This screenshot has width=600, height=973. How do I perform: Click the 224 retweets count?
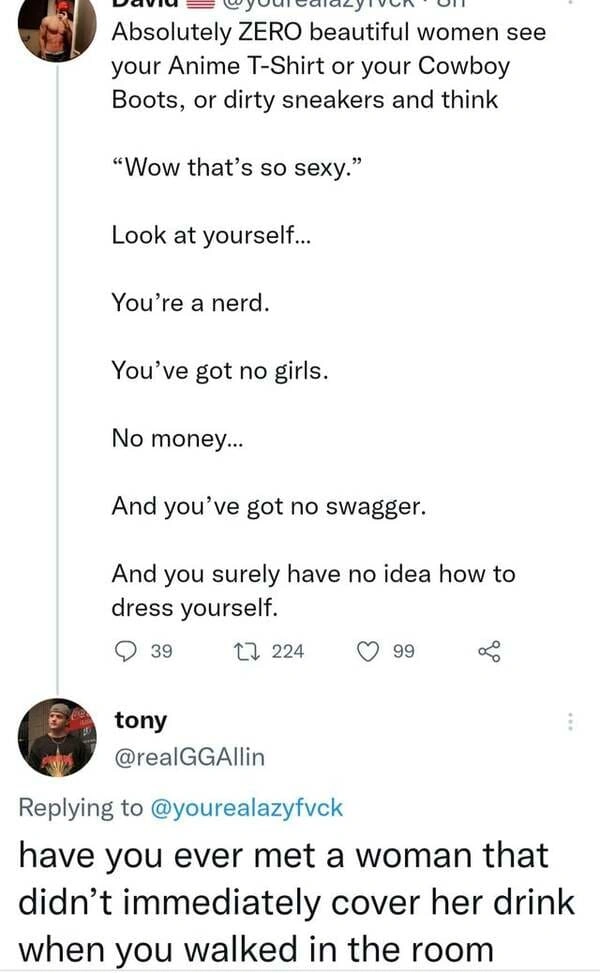(x=287, y=652)
